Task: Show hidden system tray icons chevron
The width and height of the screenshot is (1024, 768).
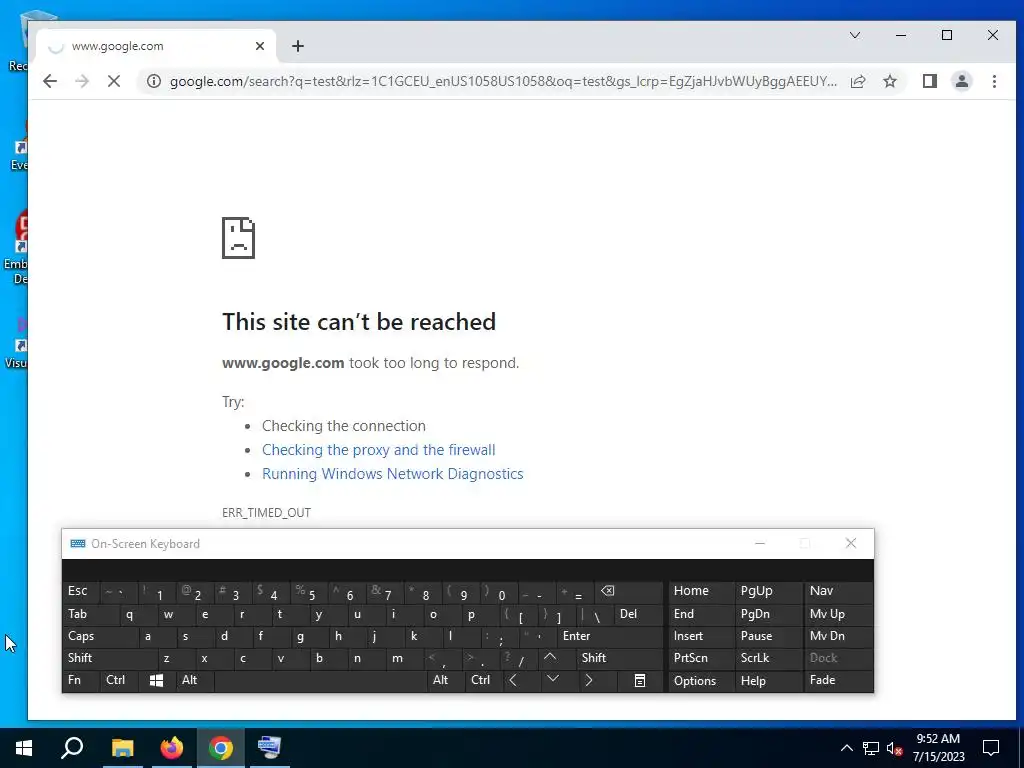Action: click(x=846, y=748)
